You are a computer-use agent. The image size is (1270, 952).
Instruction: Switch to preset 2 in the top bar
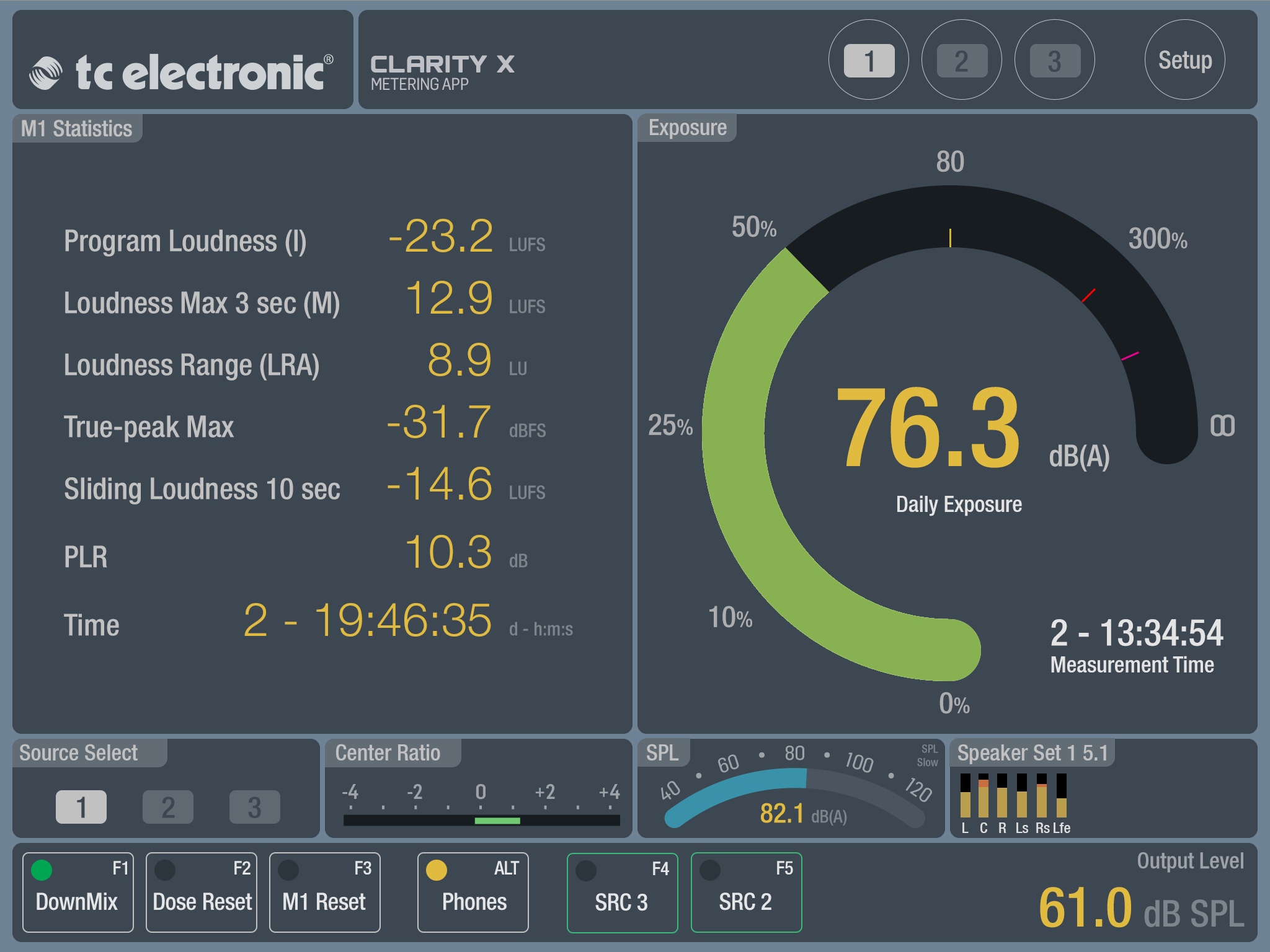(x=962, y=60)
